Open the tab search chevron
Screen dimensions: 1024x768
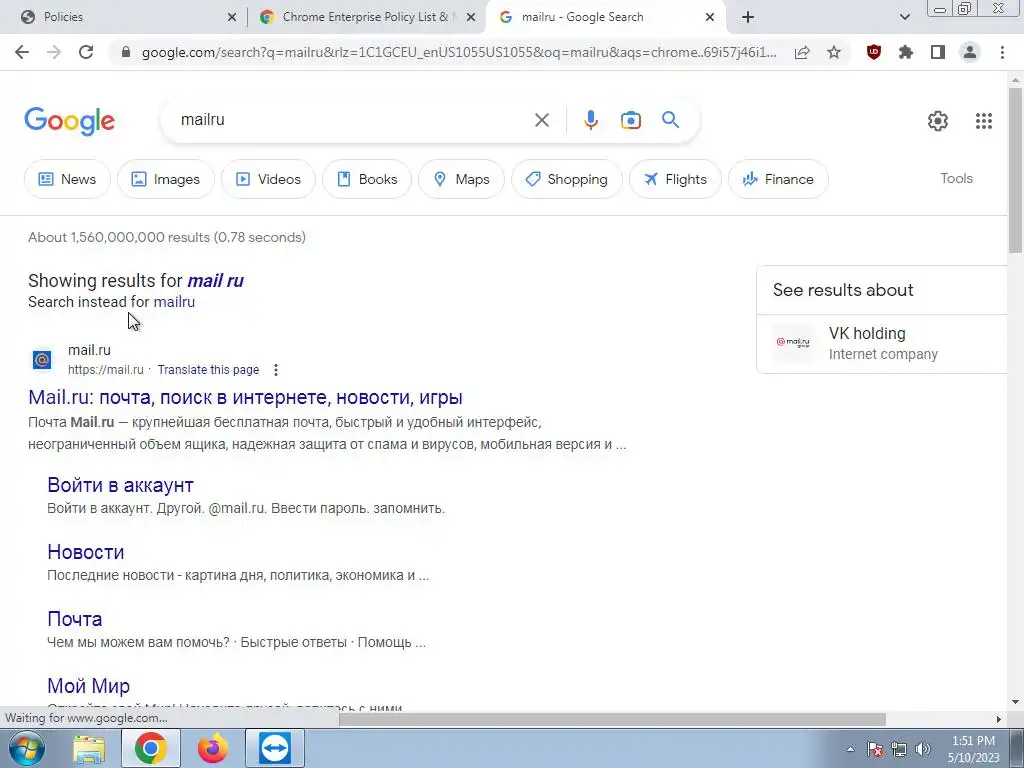[x=904, y=17]
